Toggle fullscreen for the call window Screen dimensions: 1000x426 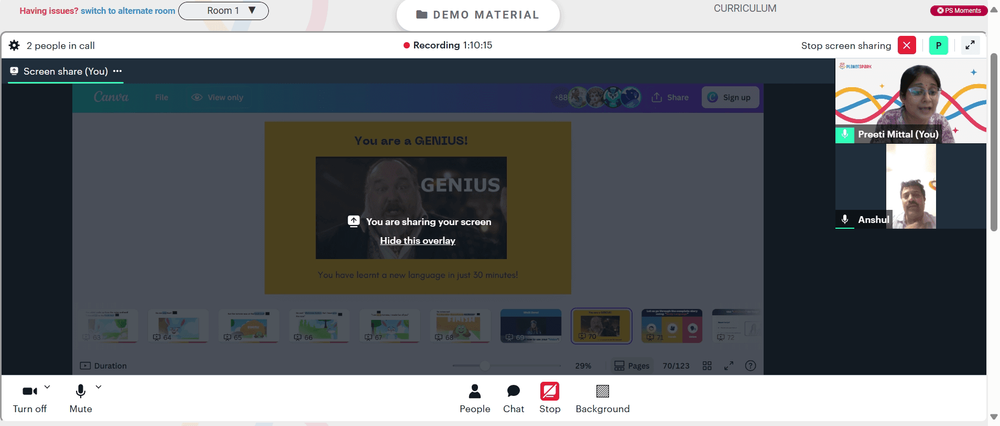tap(969, 45)
